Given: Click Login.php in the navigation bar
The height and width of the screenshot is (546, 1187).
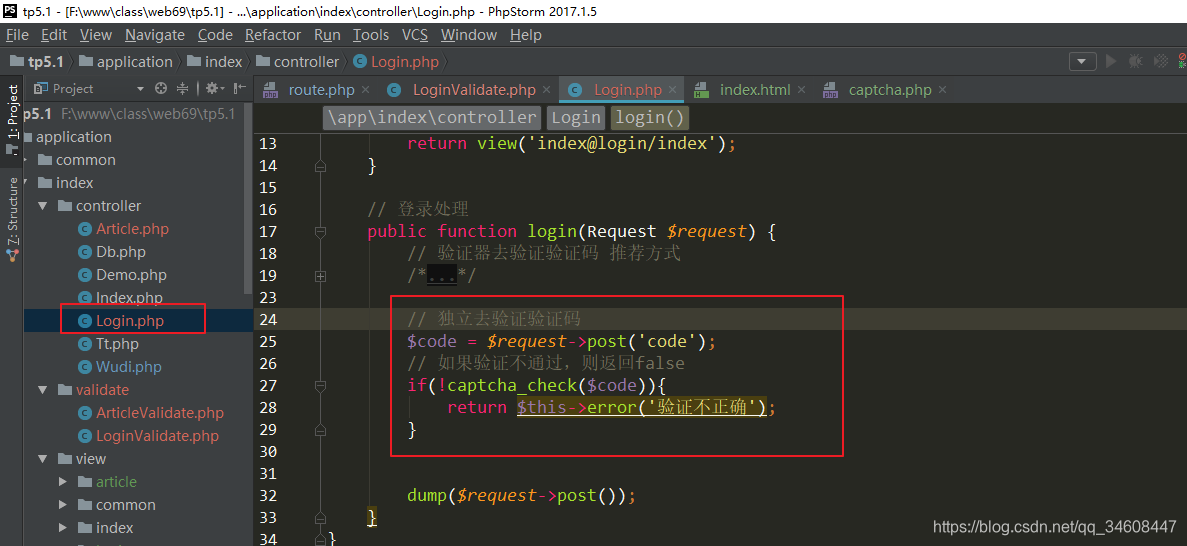Looking at the screenshot, I should tap(396, 62).
